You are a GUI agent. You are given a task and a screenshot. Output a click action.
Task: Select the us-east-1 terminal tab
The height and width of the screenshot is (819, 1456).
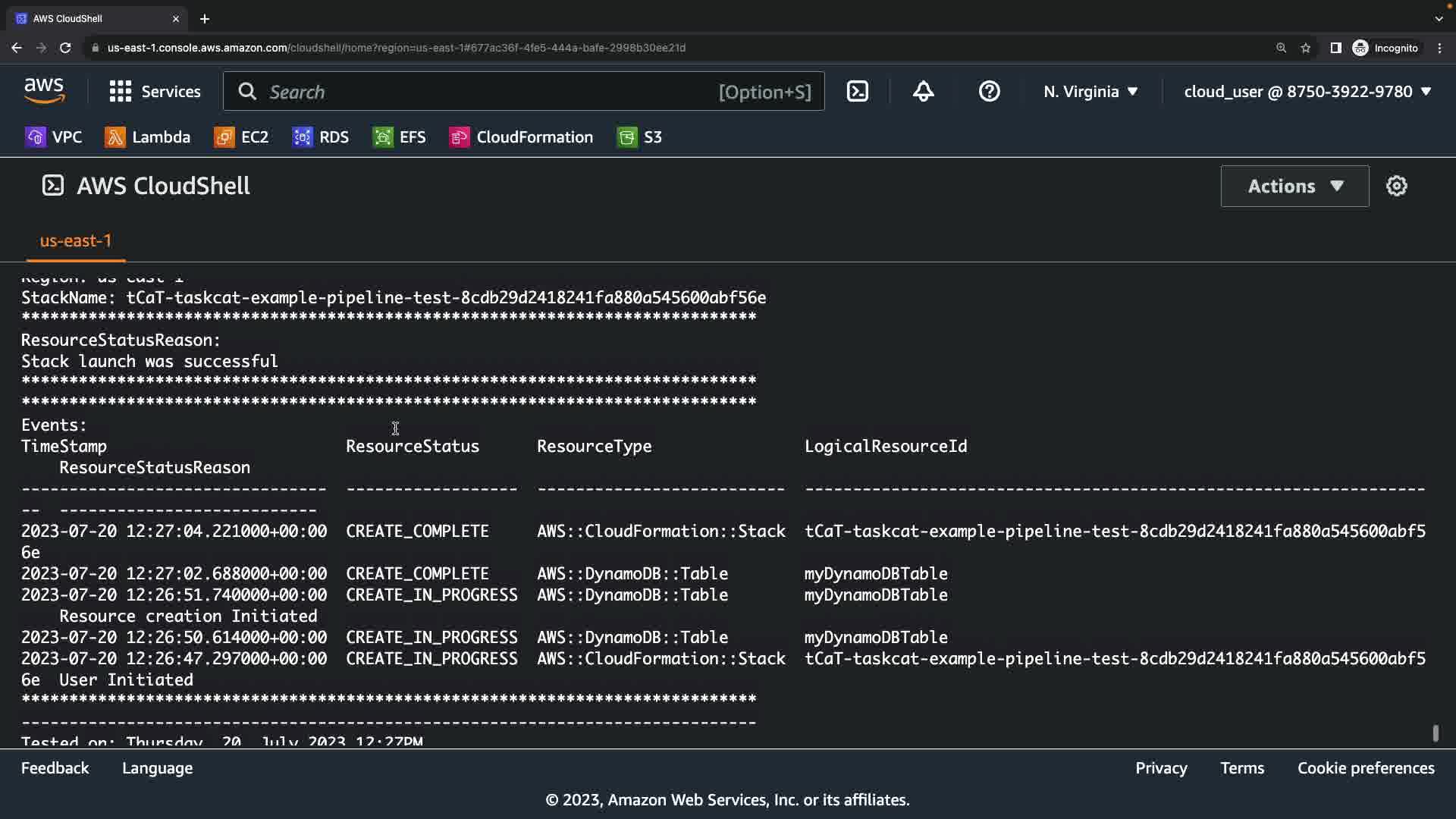[76, 240]
